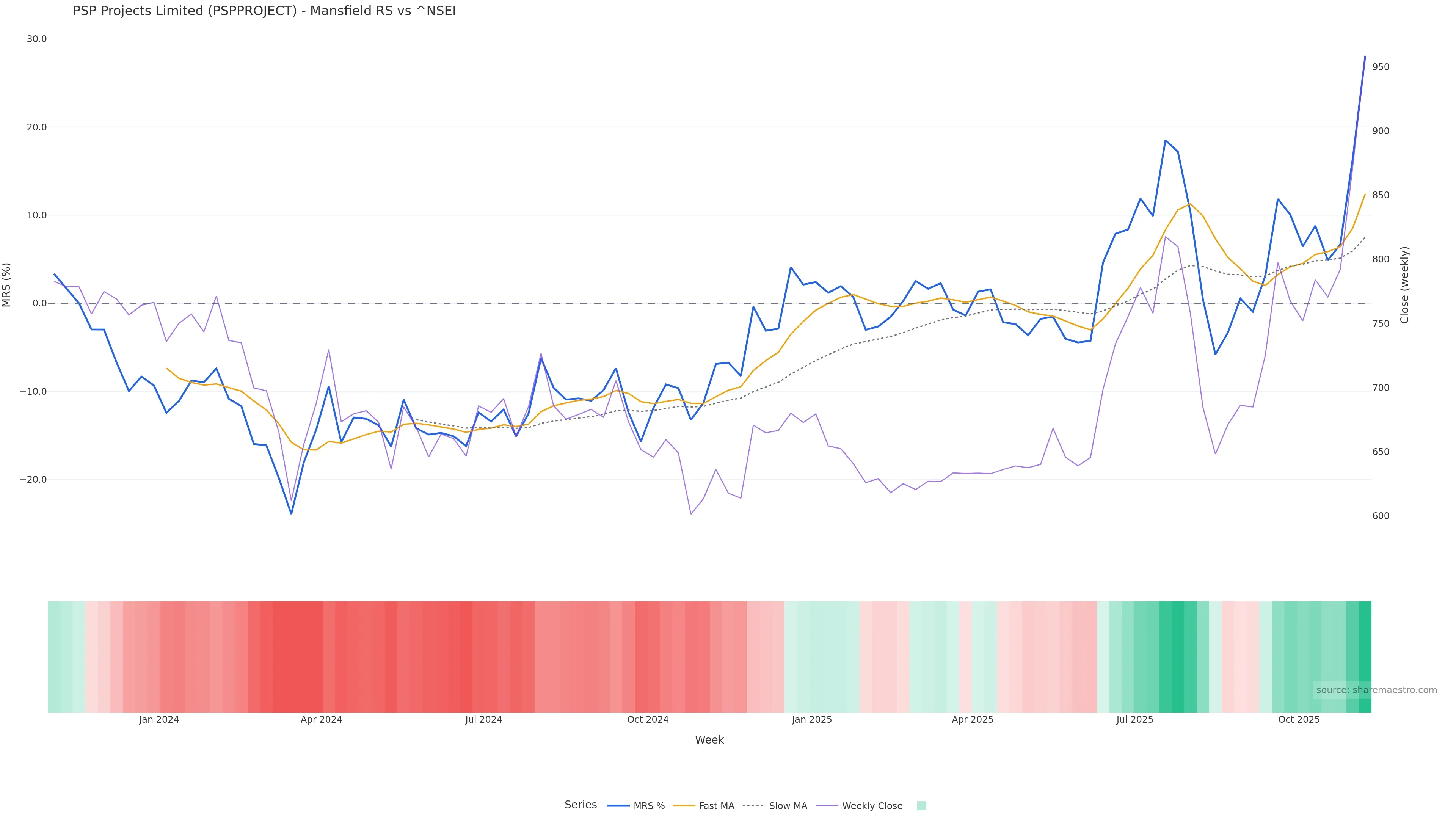This screenshot has width=1456, height=819.
Task: Click the MRS % line's highest final point
Action: [x=1365, y=56]
